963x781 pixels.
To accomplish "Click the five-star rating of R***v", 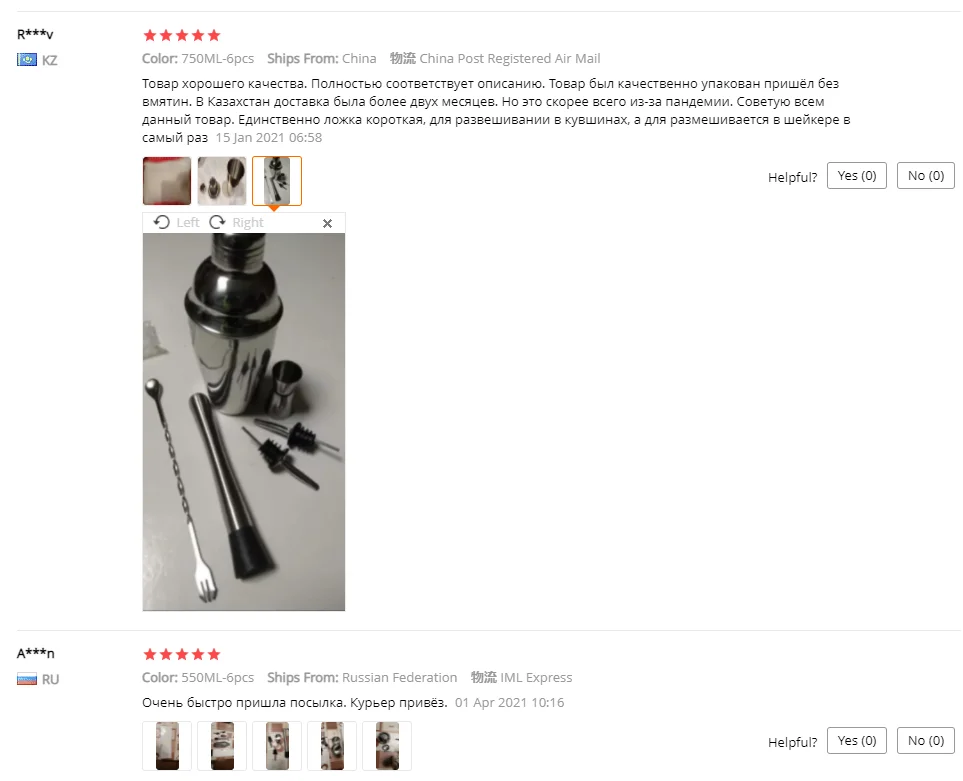I will 182,35.
